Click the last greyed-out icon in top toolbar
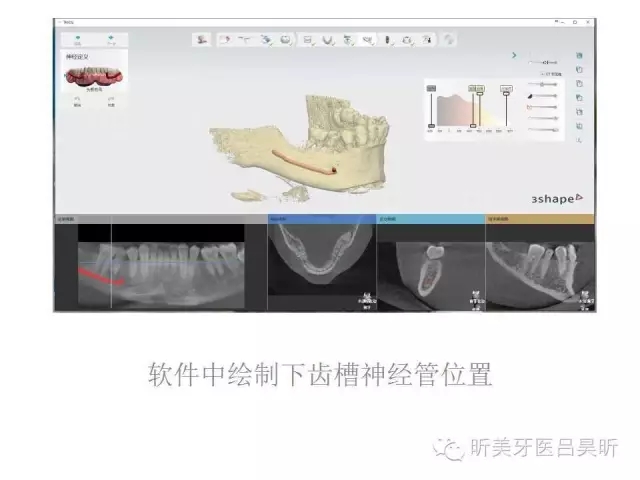The image size is (640, 480). click(450, 40)
